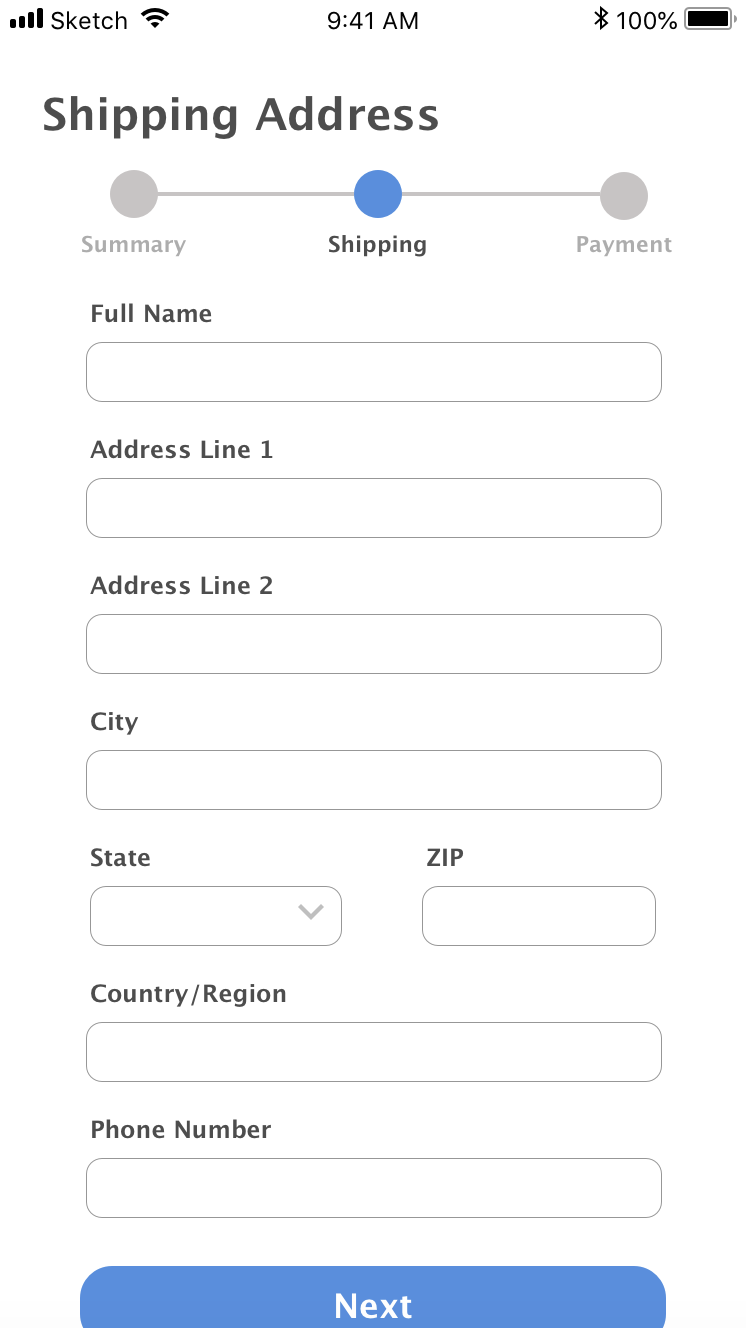Focus the ZIP code field

[538, 916]
